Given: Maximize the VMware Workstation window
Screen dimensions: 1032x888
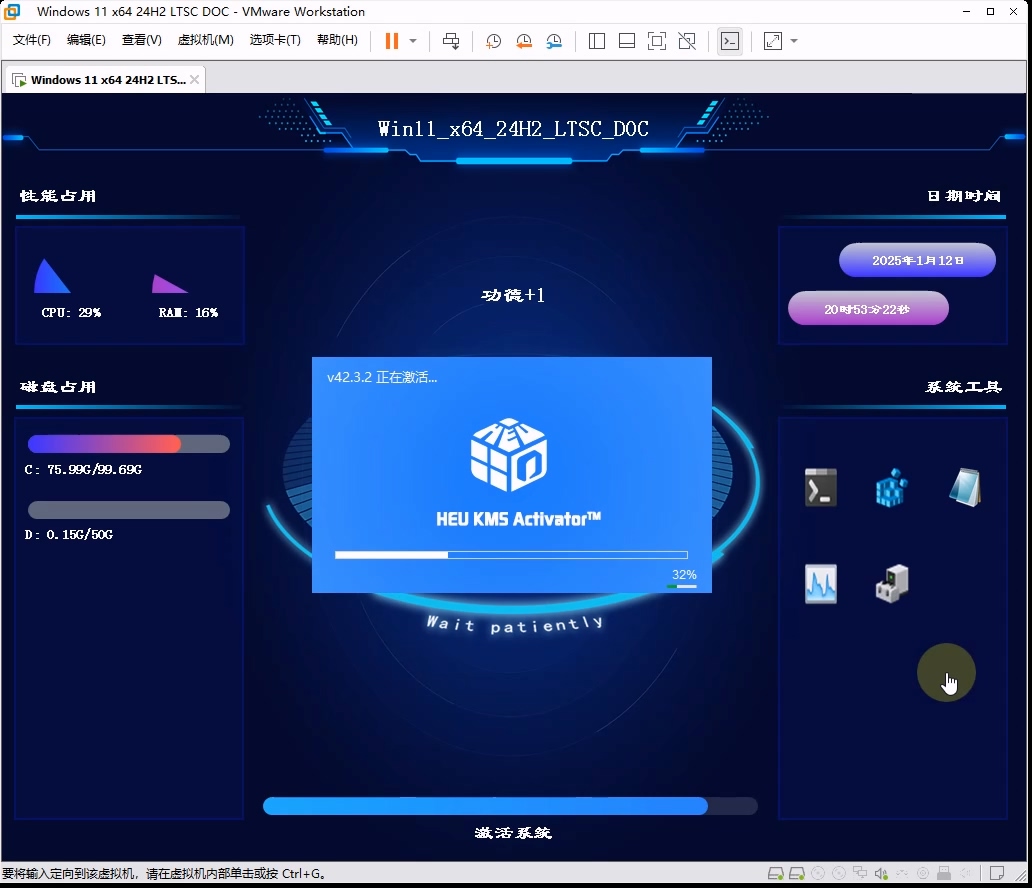Looking at the screenshot, I should [990, 12].
